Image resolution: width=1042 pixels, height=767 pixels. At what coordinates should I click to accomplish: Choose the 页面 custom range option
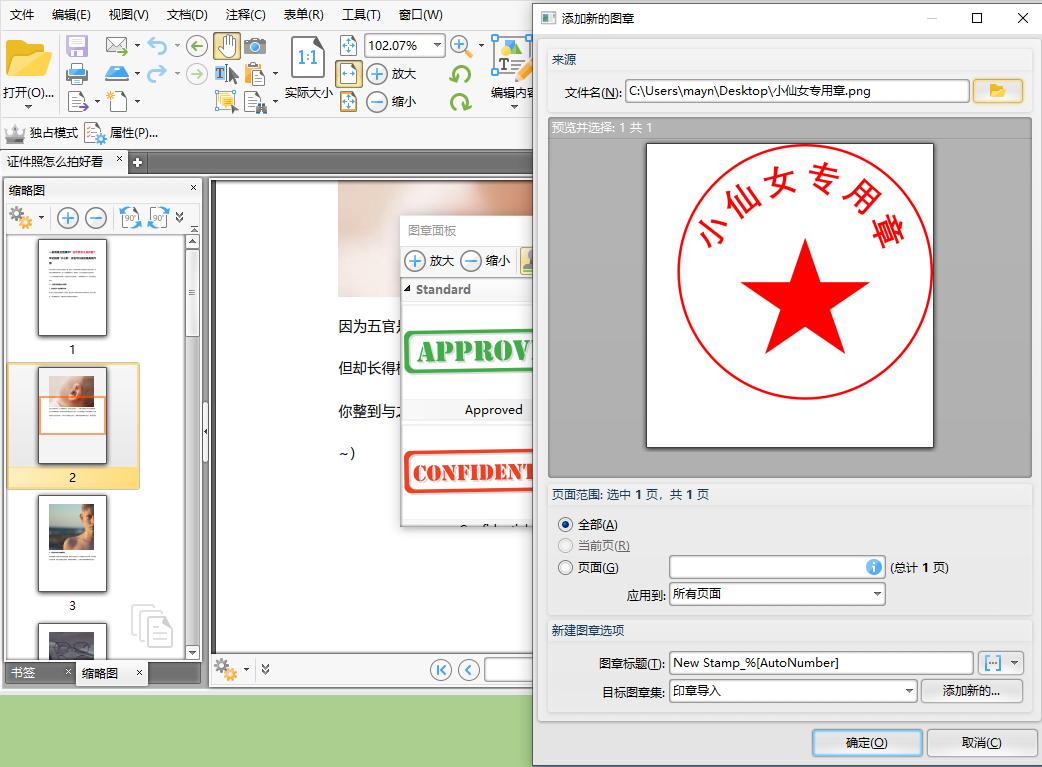click(566, 566)
